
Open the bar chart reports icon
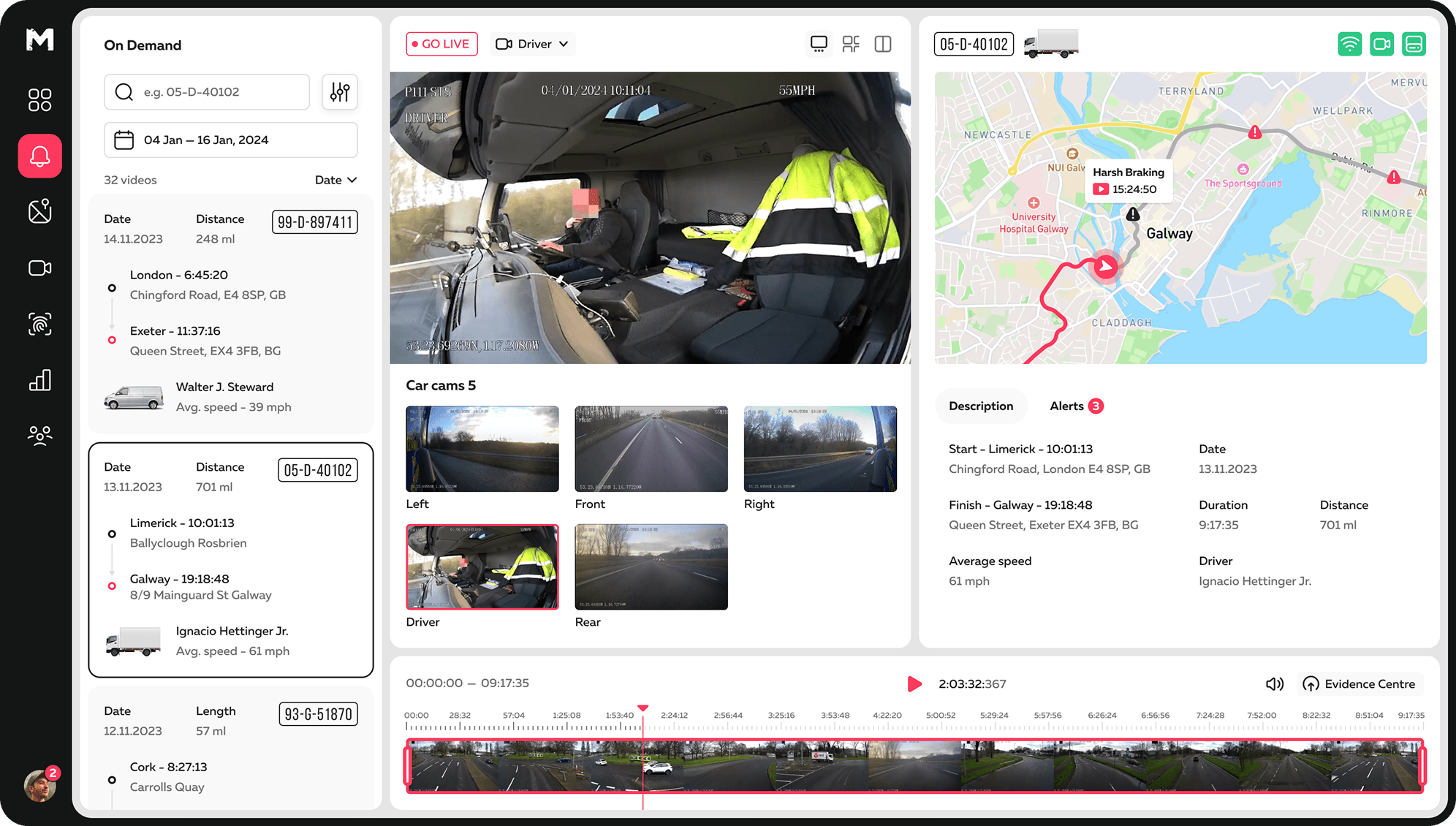coord(39,380)
